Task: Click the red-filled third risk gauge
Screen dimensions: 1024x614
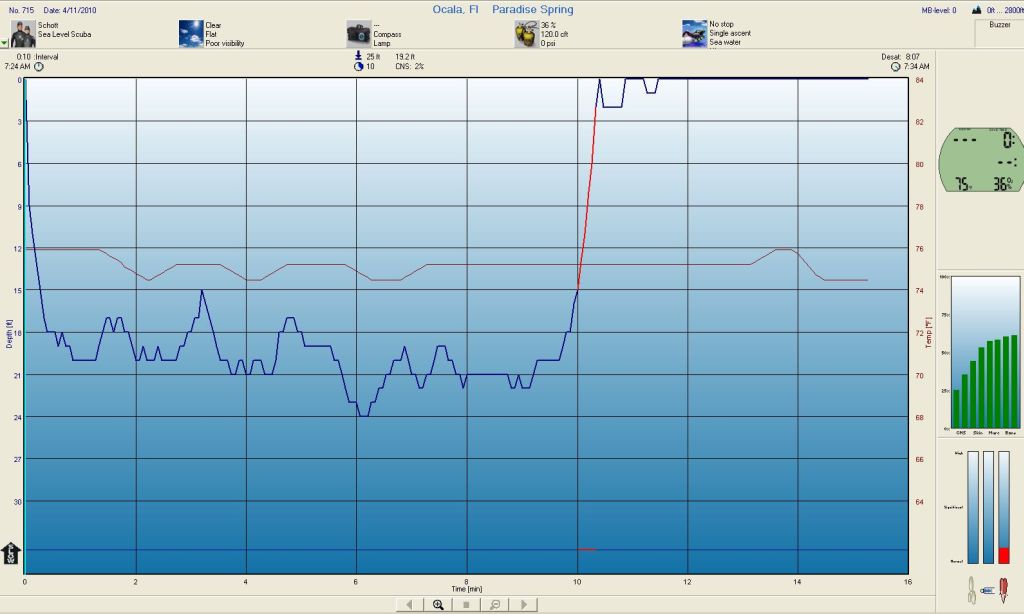Action: click(x=1004, y=507)
